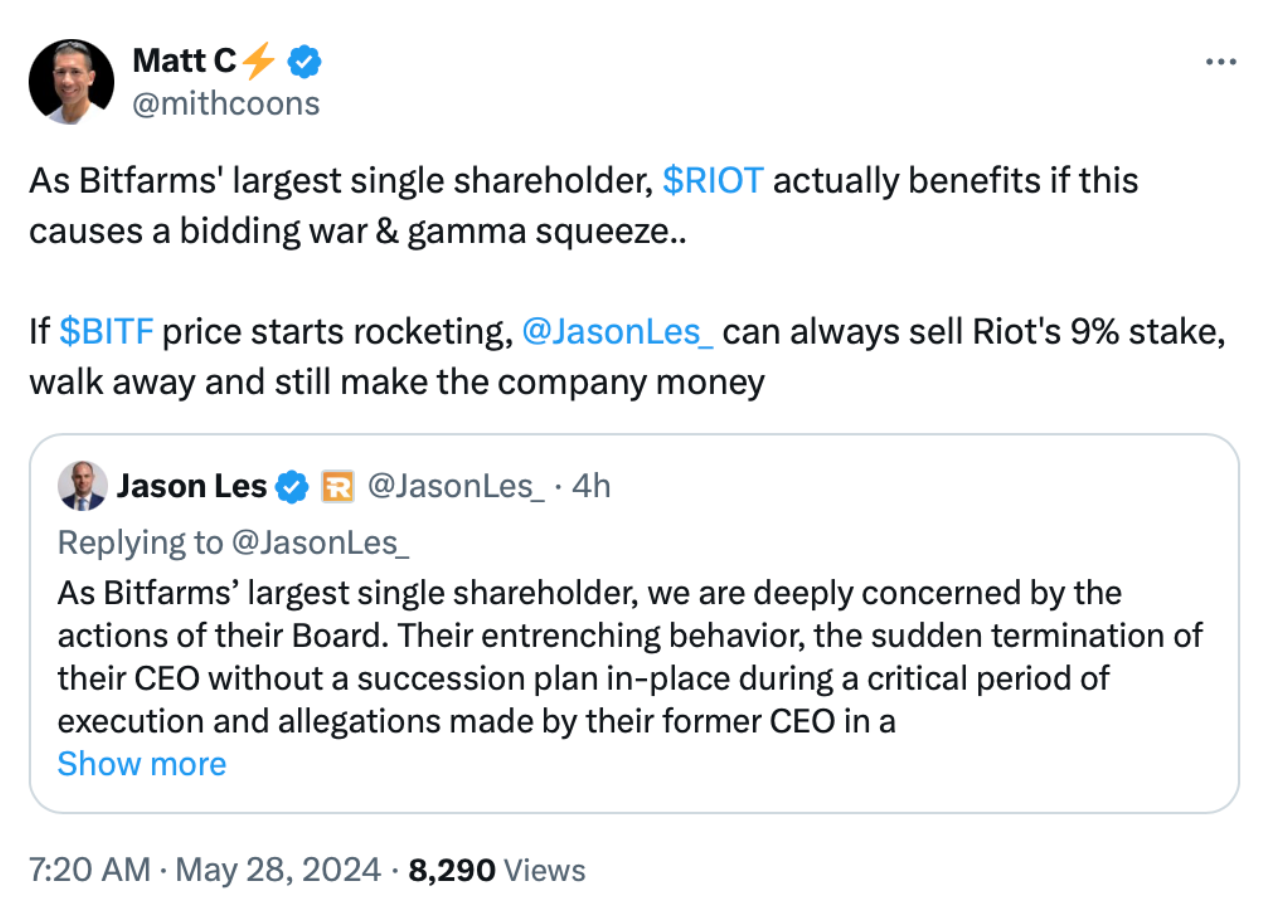Click the Jason Les name in the quoted tweet

192,487
